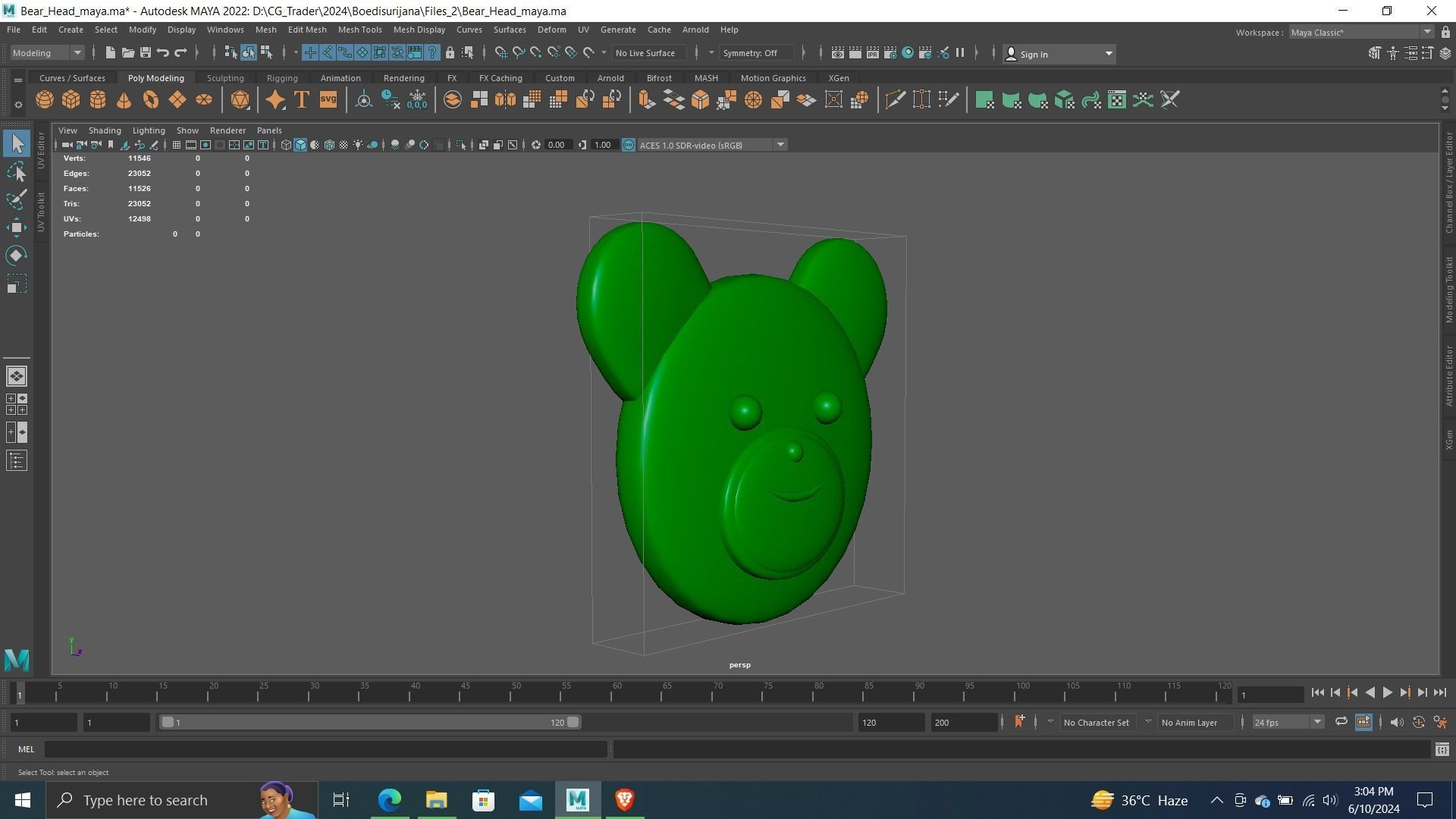Select the Lasso tool in the toolbox
Image resolution: width=1456 pixels, height=819 pixels.
point(17,172)
